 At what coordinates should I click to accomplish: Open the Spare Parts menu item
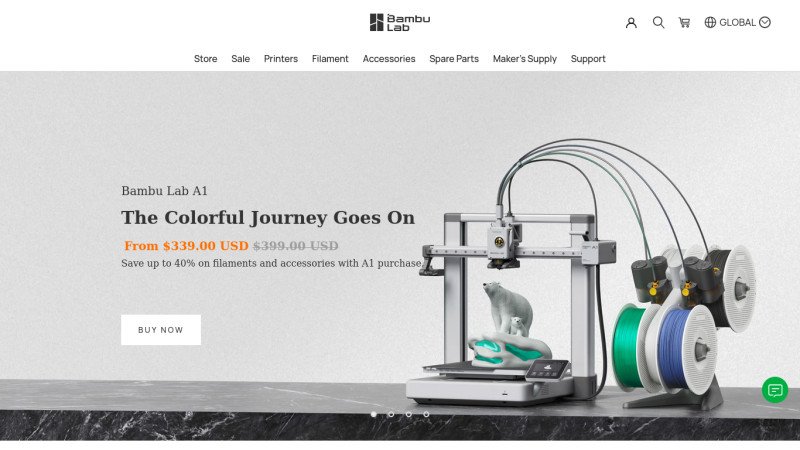[454, 59]
